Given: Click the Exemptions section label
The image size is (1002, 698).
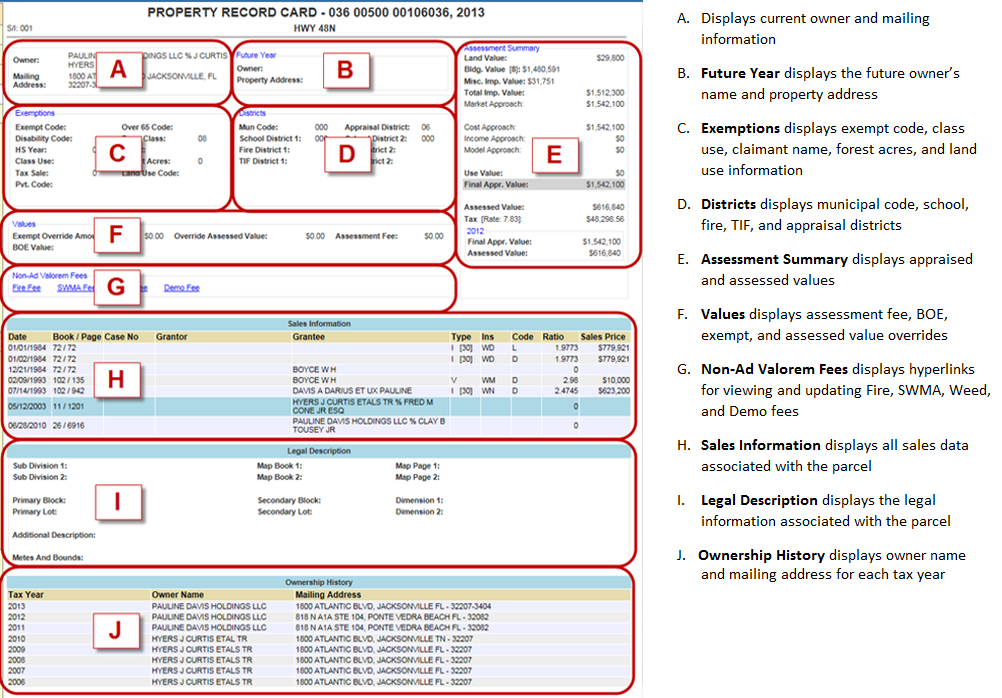Looking at the screenshot, I should [35, 113].
